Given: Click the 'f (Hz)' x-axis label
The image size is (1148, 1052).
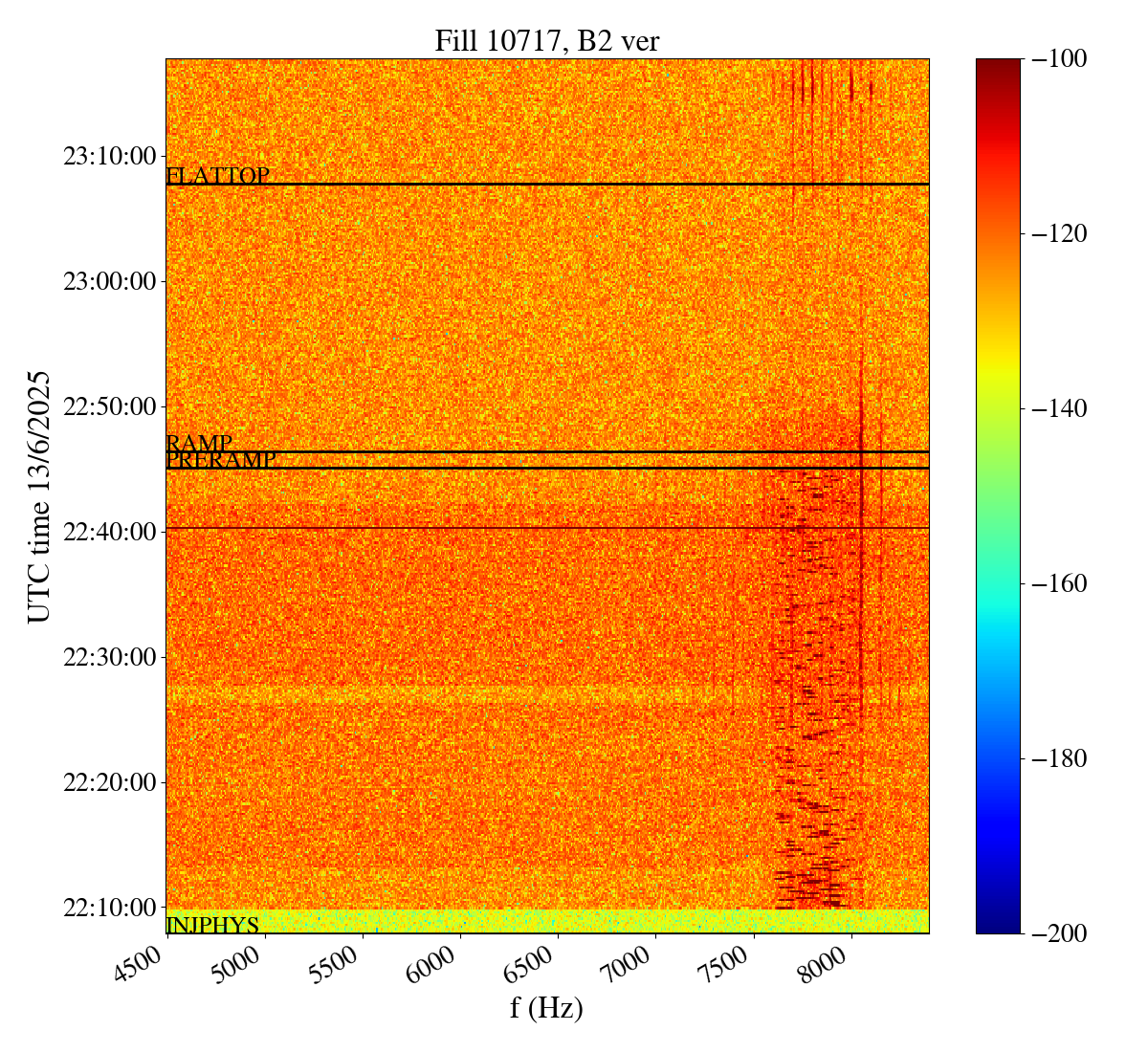Looking at the screenshot, I should [x=546, y=1008].
